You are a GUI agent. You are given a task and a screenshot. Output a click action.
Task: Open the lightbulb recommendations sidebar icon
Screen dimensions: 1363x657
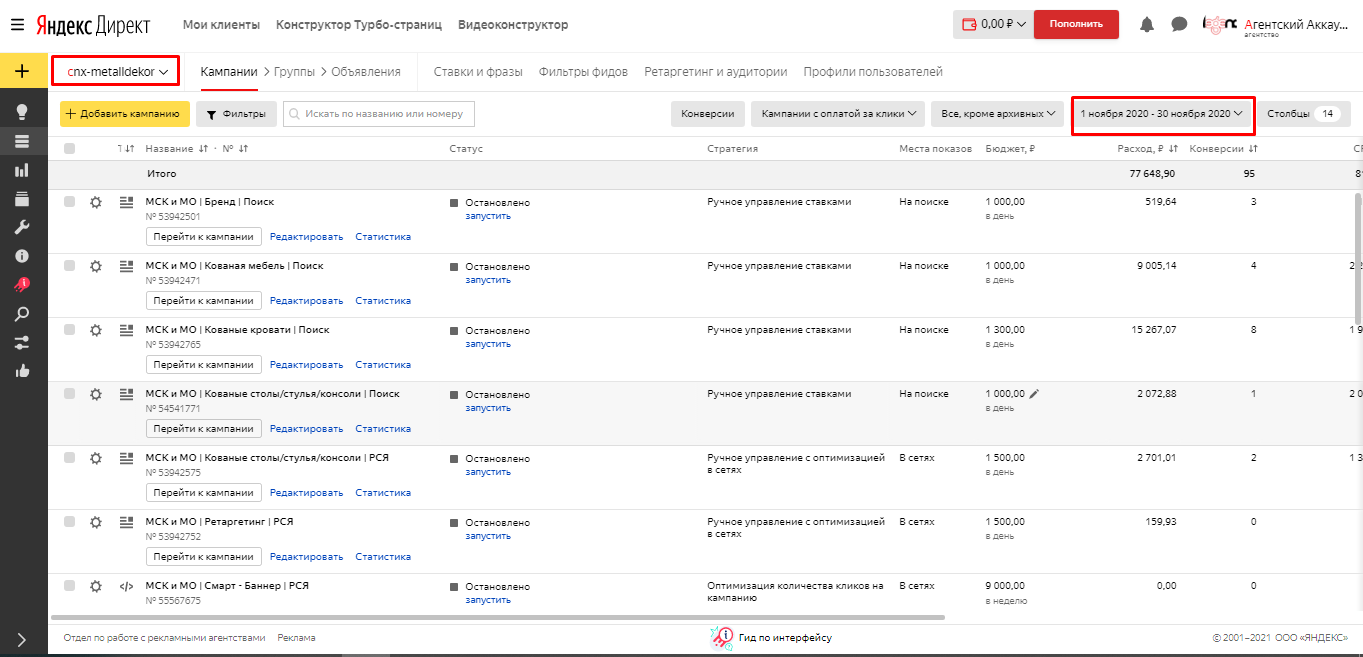click(x=22, y=111)
